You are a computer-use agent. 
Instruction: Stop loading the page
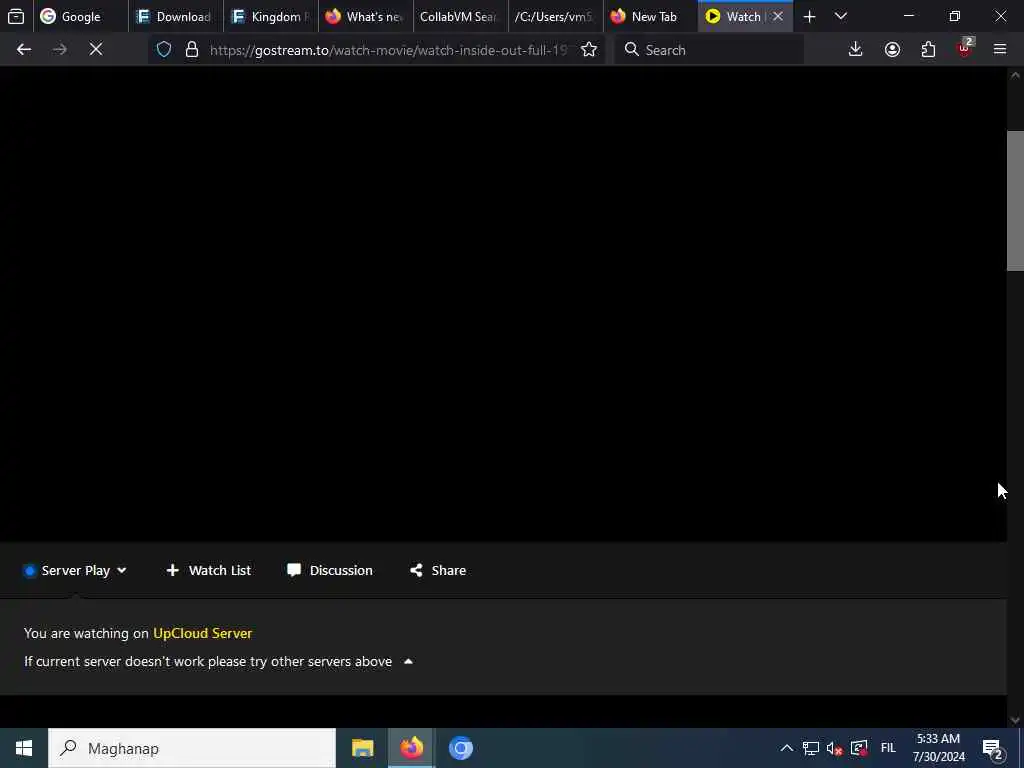(x=96, y=50)
